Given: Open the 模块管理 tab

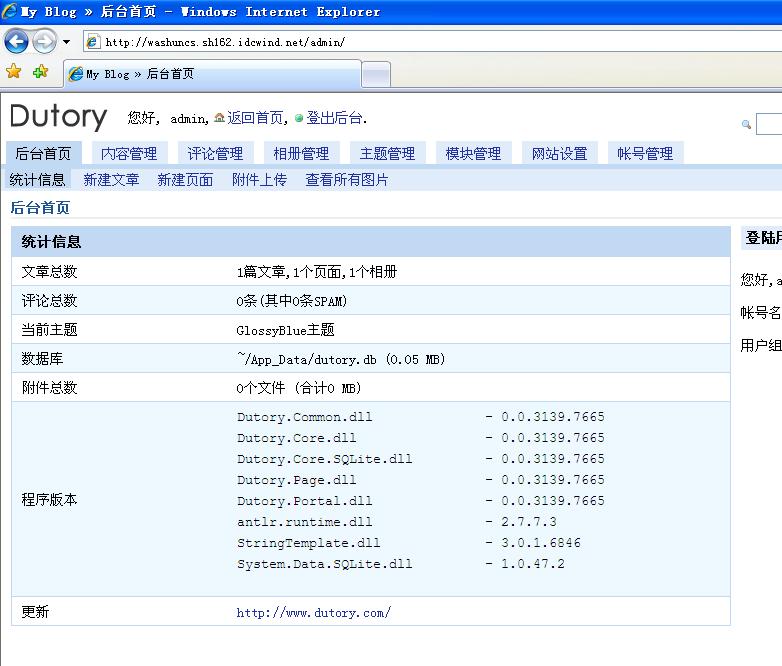Looking at the screenshot, I should click(x=473, y=153).
